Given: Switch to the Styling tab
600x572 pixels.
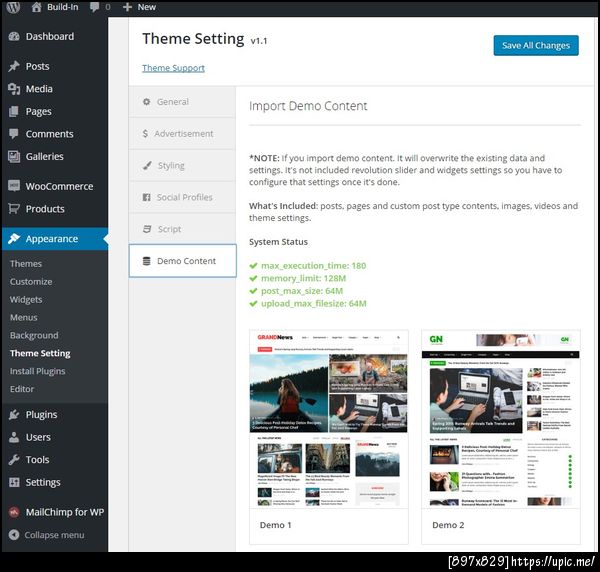Looking at the screenshot, I should tap(183, 165).
